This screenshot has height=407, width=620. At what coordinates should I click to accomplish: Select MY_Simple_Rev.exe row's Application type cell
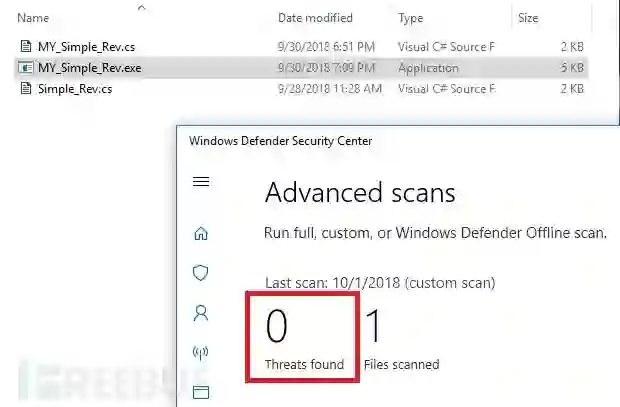[x=428, y=67]
